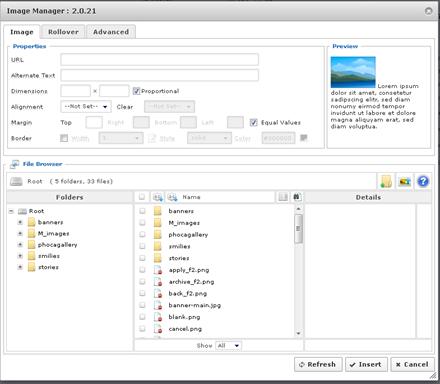Image resolution: width=440 pixels, height=384 pixels.
Task: Toggle the Equal Values checkbox
Action: pyautogui.click(x=253, y=122)
